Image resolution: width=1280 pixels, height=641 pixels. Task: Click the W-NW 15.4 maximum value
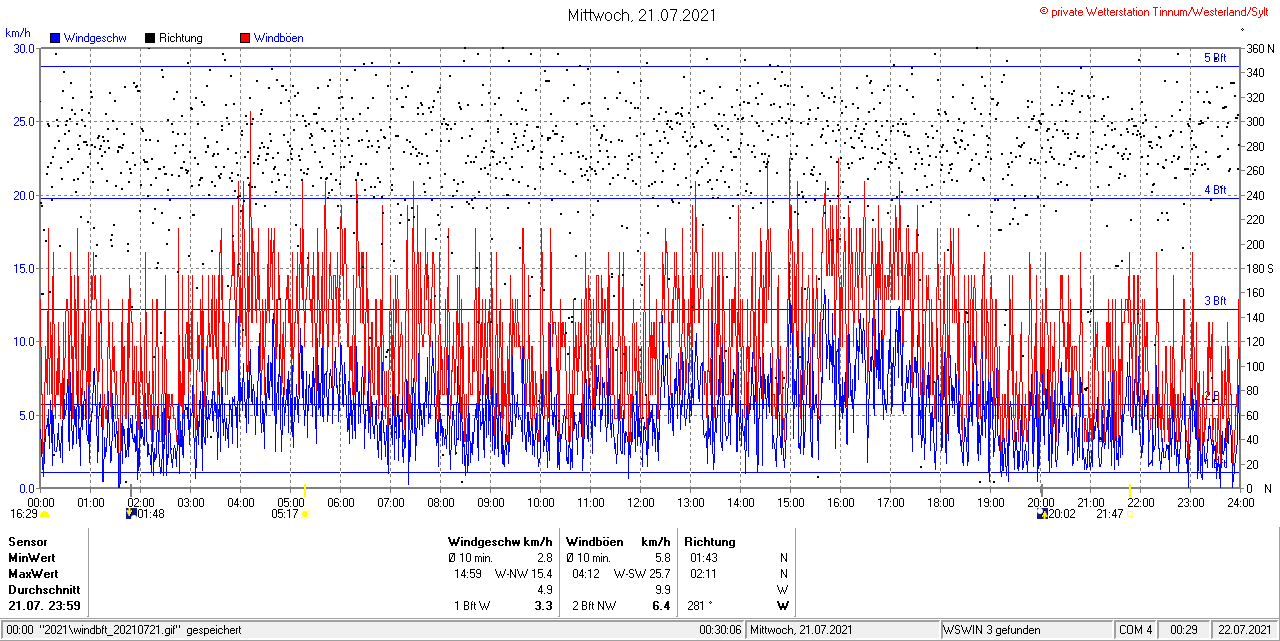[524, 574]
